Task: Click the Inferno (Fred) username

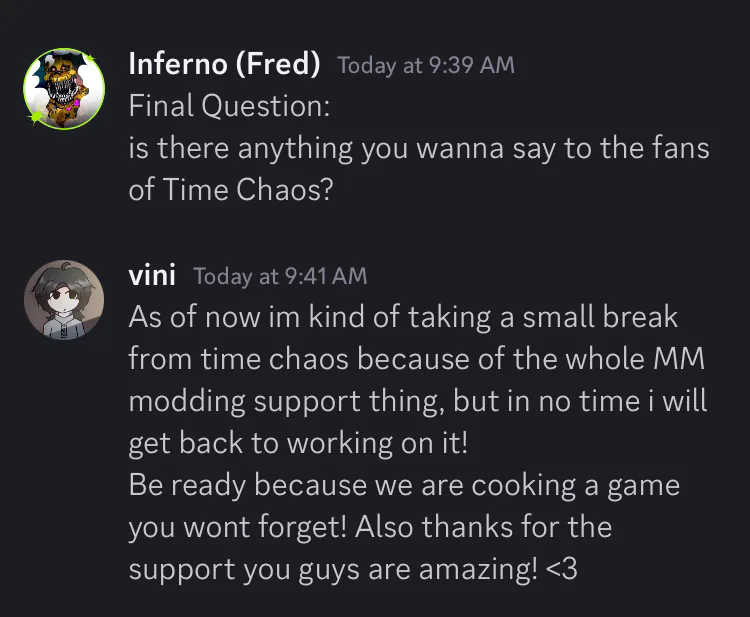Action: (224, 64)
